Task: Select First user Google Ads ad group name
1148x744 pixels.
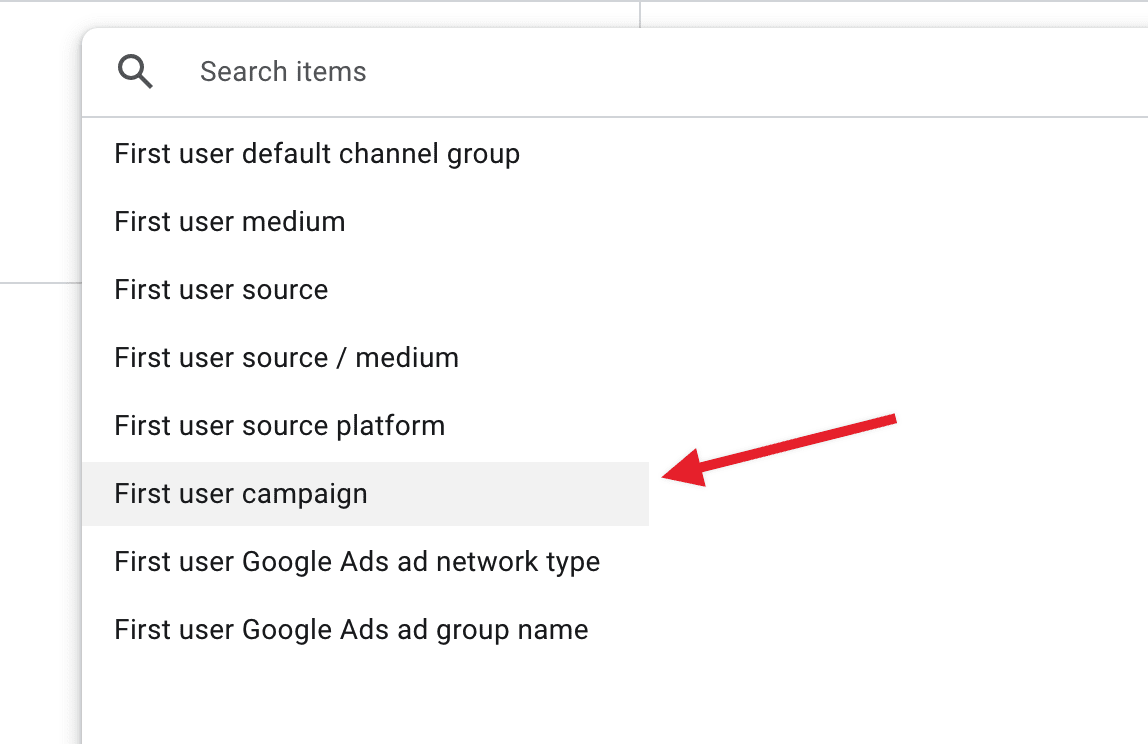Action: 351,630
